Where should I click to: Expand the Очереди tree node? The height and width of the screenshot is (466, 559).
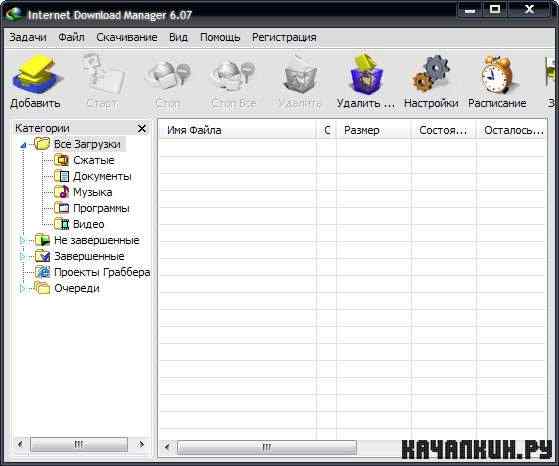coord(22,288)
